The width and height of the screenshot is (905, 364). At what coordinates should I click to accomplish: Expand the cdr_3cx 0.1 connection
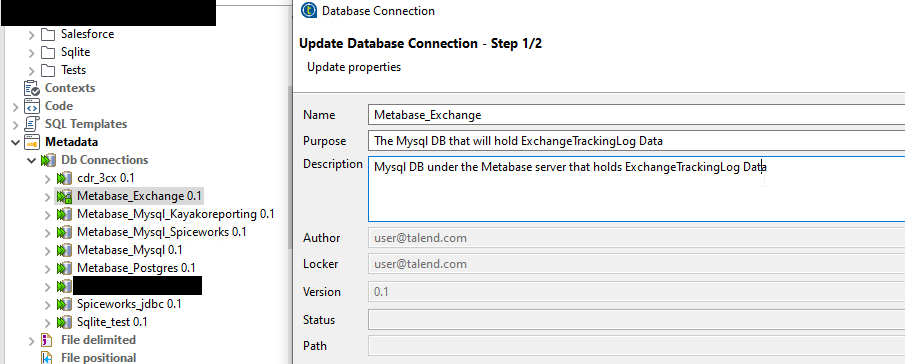coord(47,178)
